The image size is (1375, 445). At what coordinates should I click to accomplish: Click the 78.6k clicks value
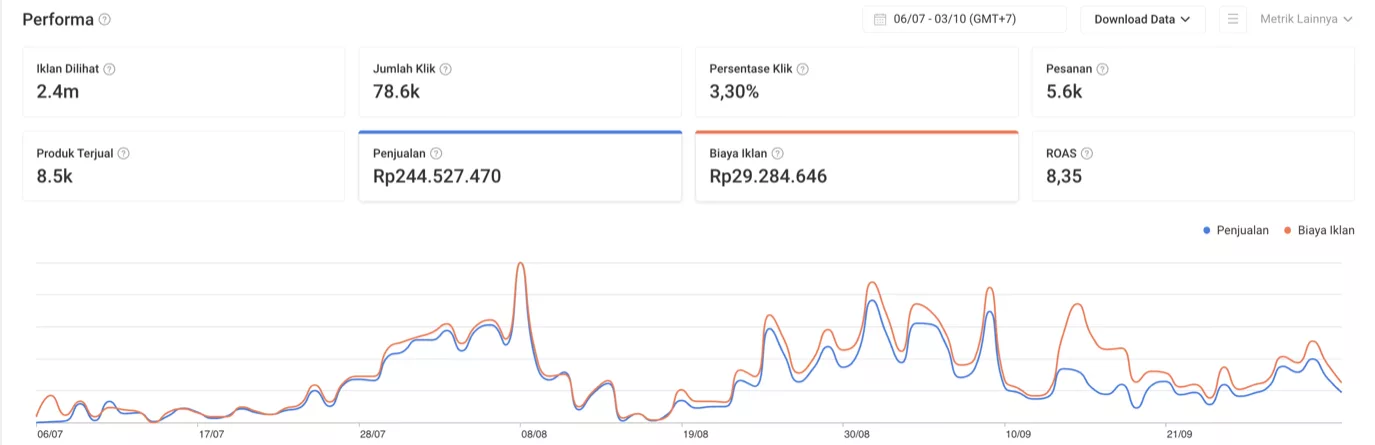click(397, 92)
